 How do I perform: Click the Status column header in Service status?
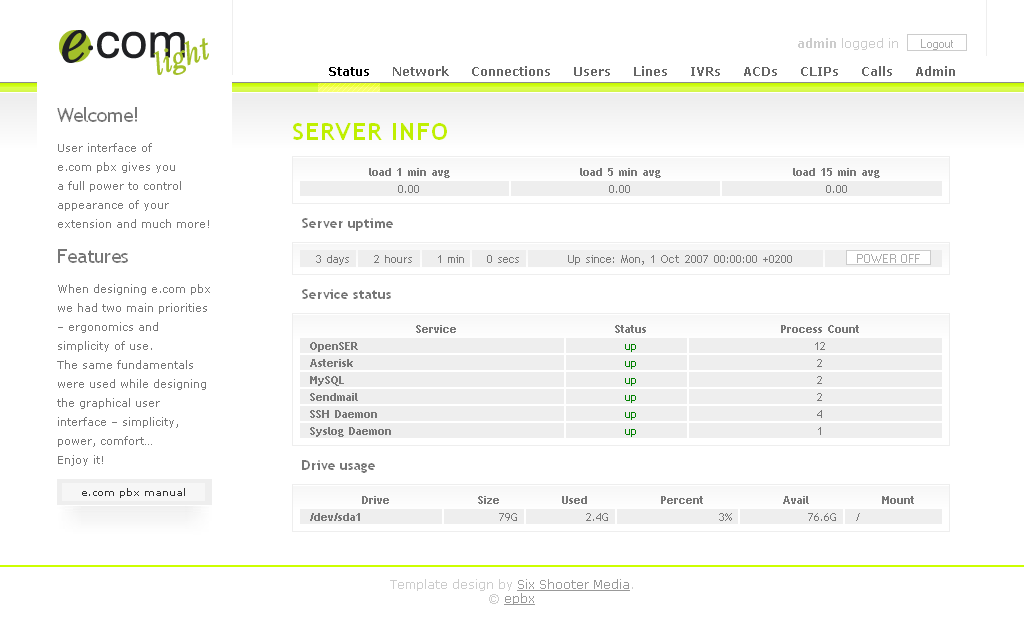[x=630, y=329]
